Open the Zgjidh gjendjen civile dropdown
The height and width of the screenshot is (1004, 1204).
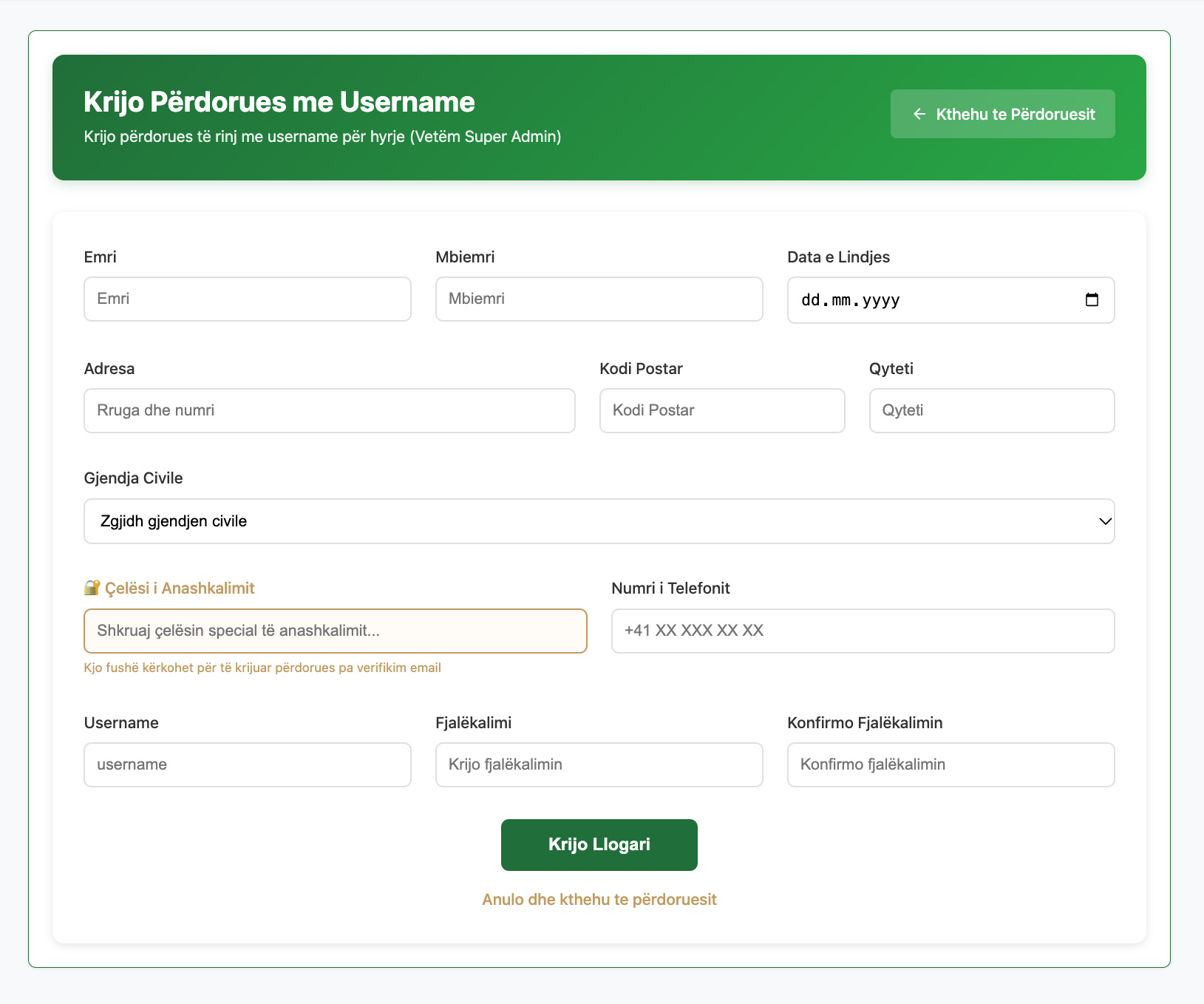click(599, 521)
